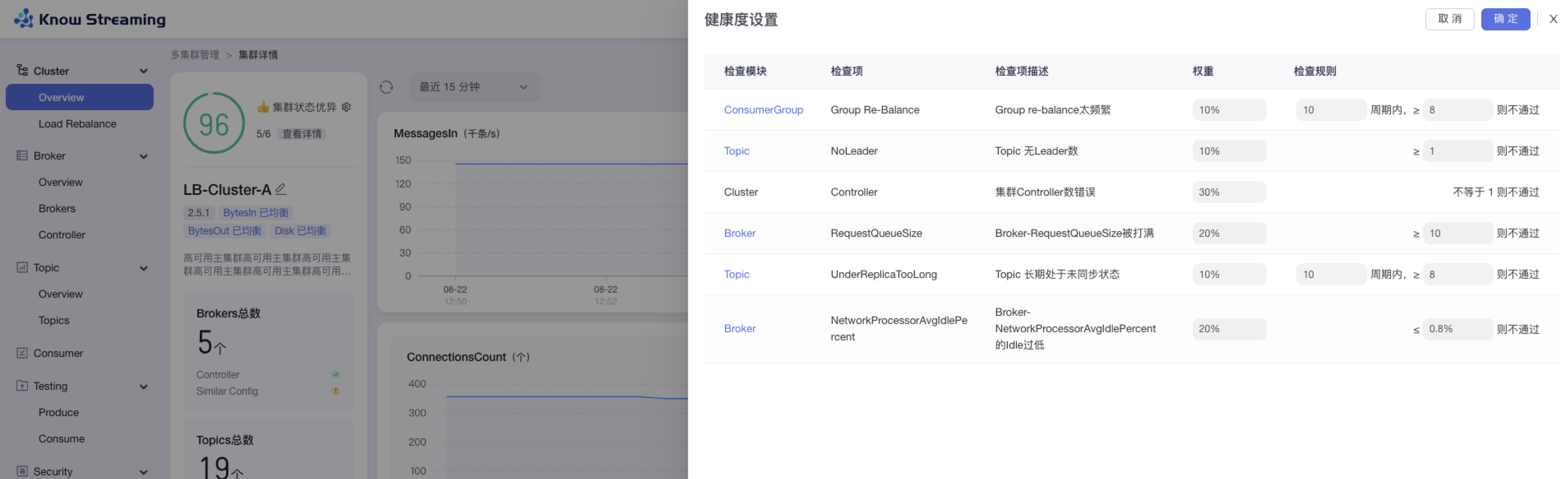
Task: Open the ConsumerGroup module link
Action: click(763, 109)
